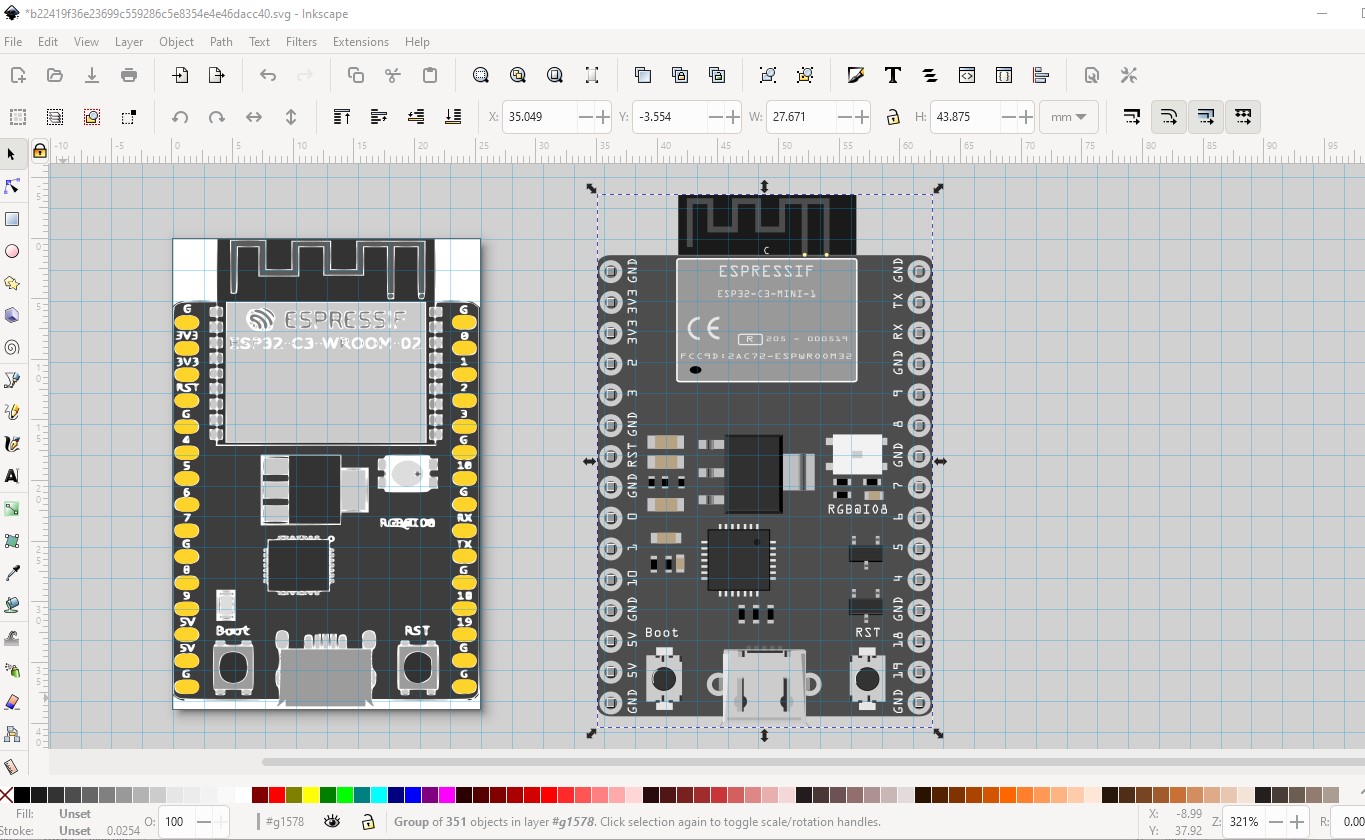Click the Save document icon
The image size is (1365, 840).
click(92, 75)
